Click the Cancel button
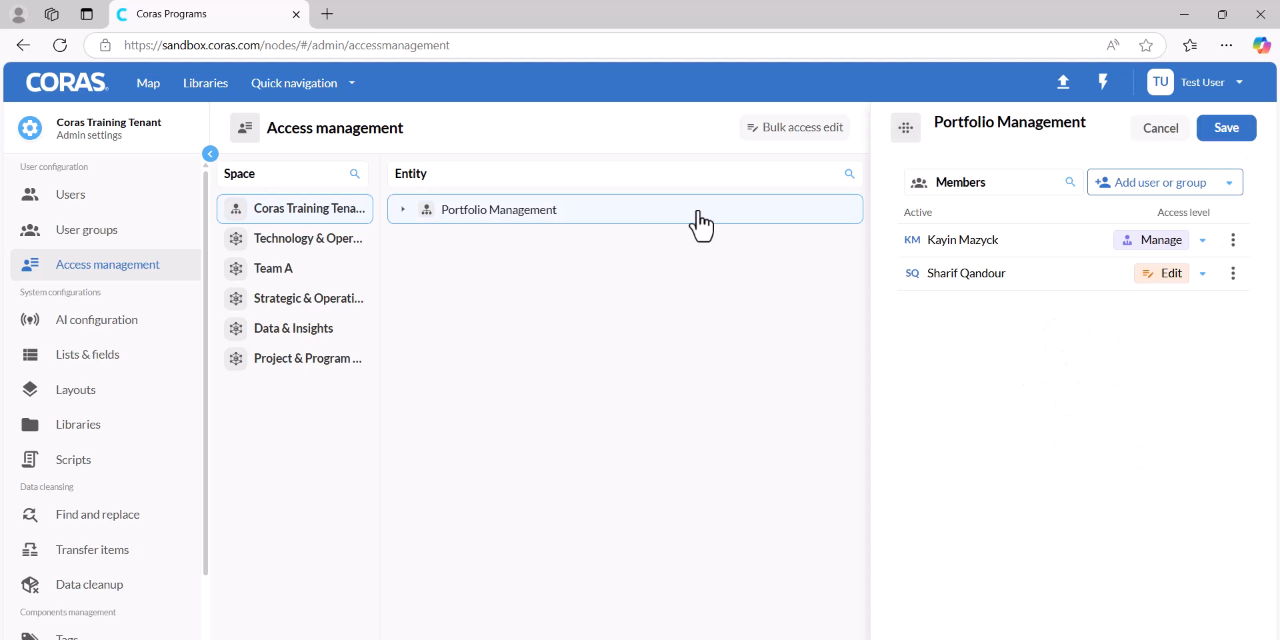The height and width of the screenshot is (640, 1280). point(1160,127)
